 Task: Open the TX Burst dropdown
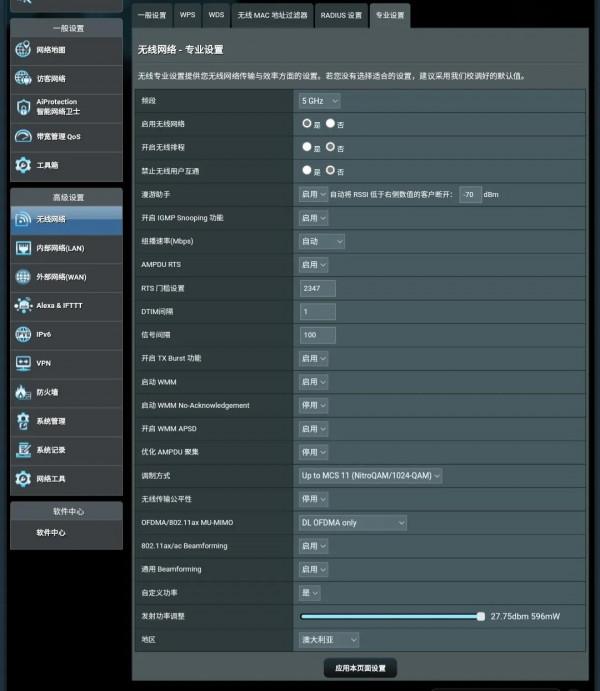[x=313, y=358]
